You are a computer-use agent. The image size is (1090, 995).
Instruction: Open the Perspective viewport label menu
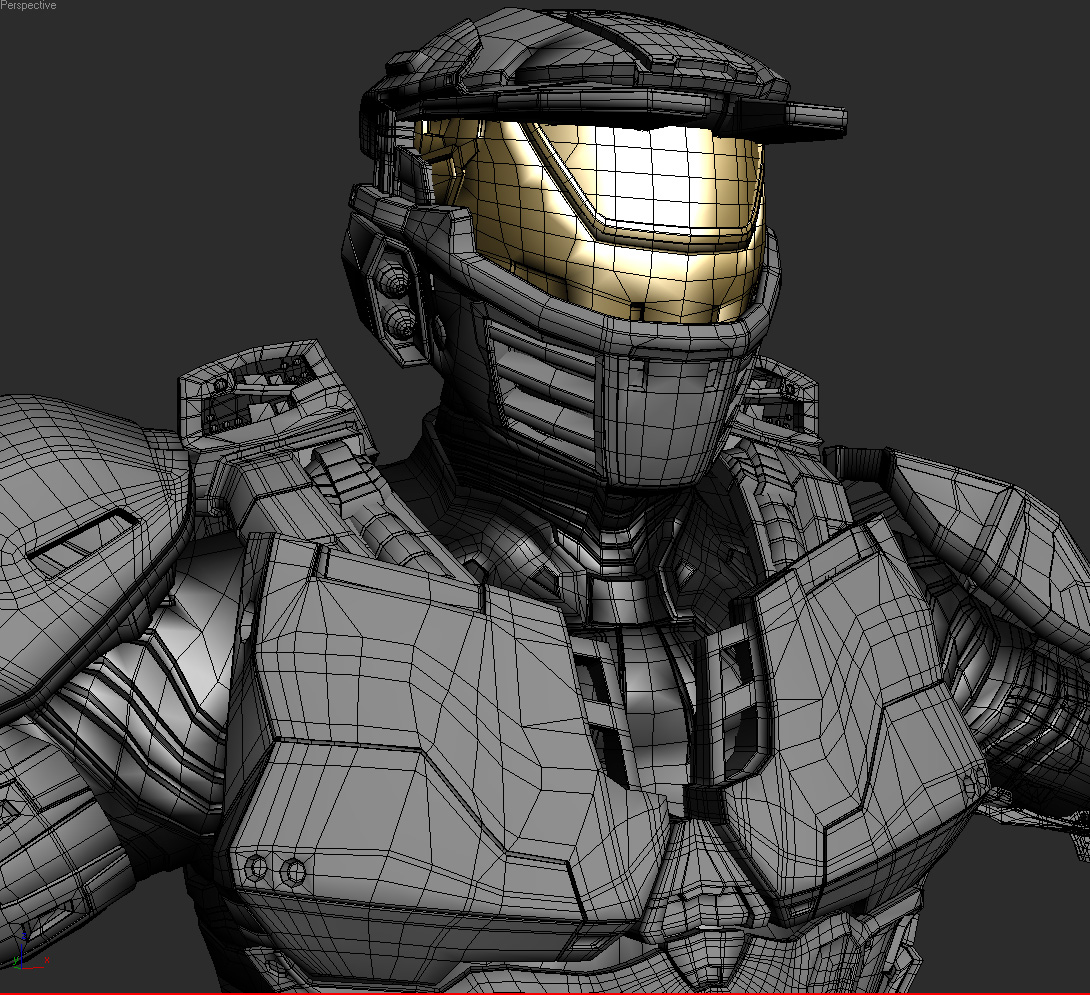coord(28,6)
